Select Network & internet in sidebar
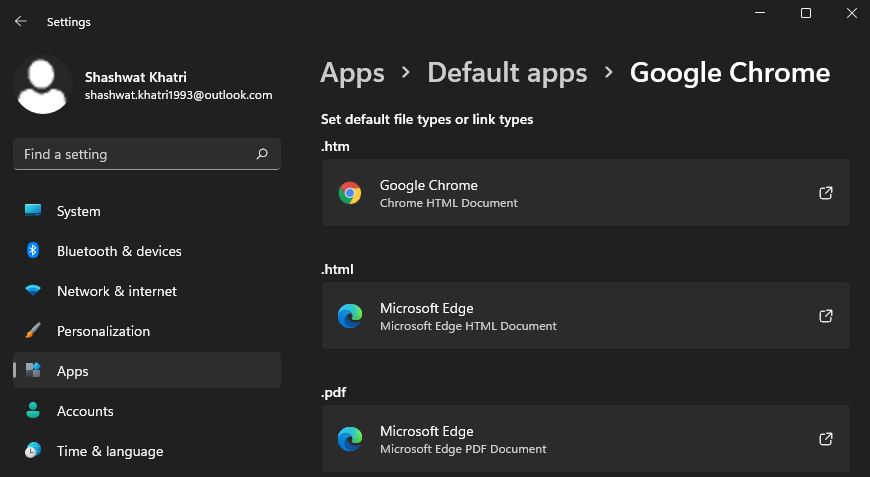This screenshot has width=870, height=477. [116, 291]
